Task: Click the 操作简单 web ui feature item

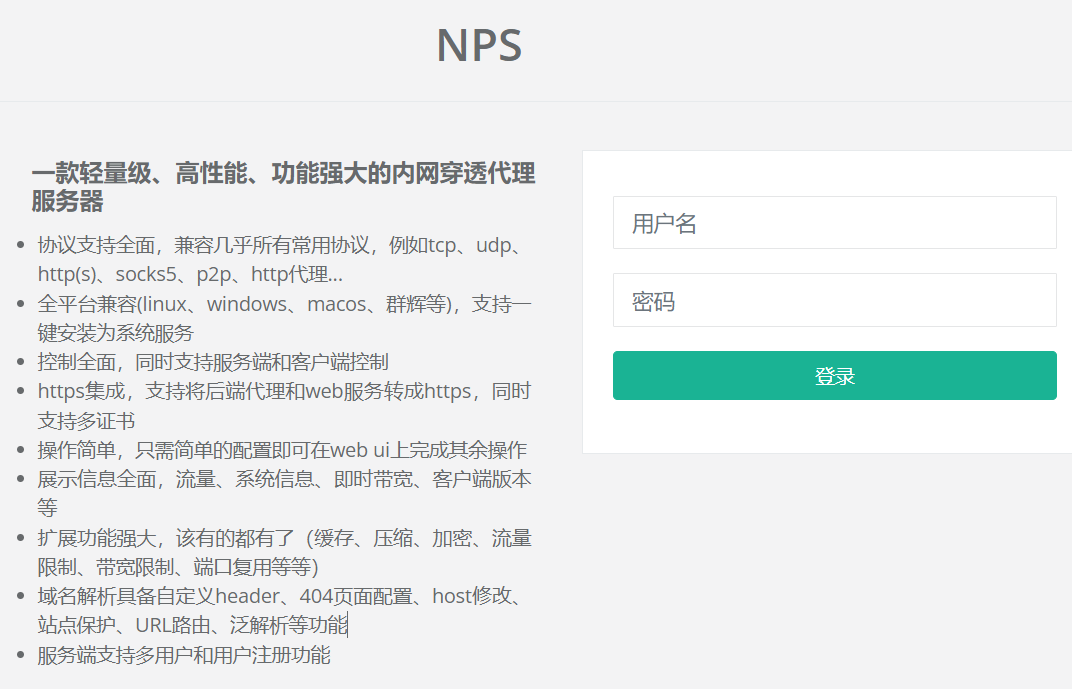Action: [281, 450]
